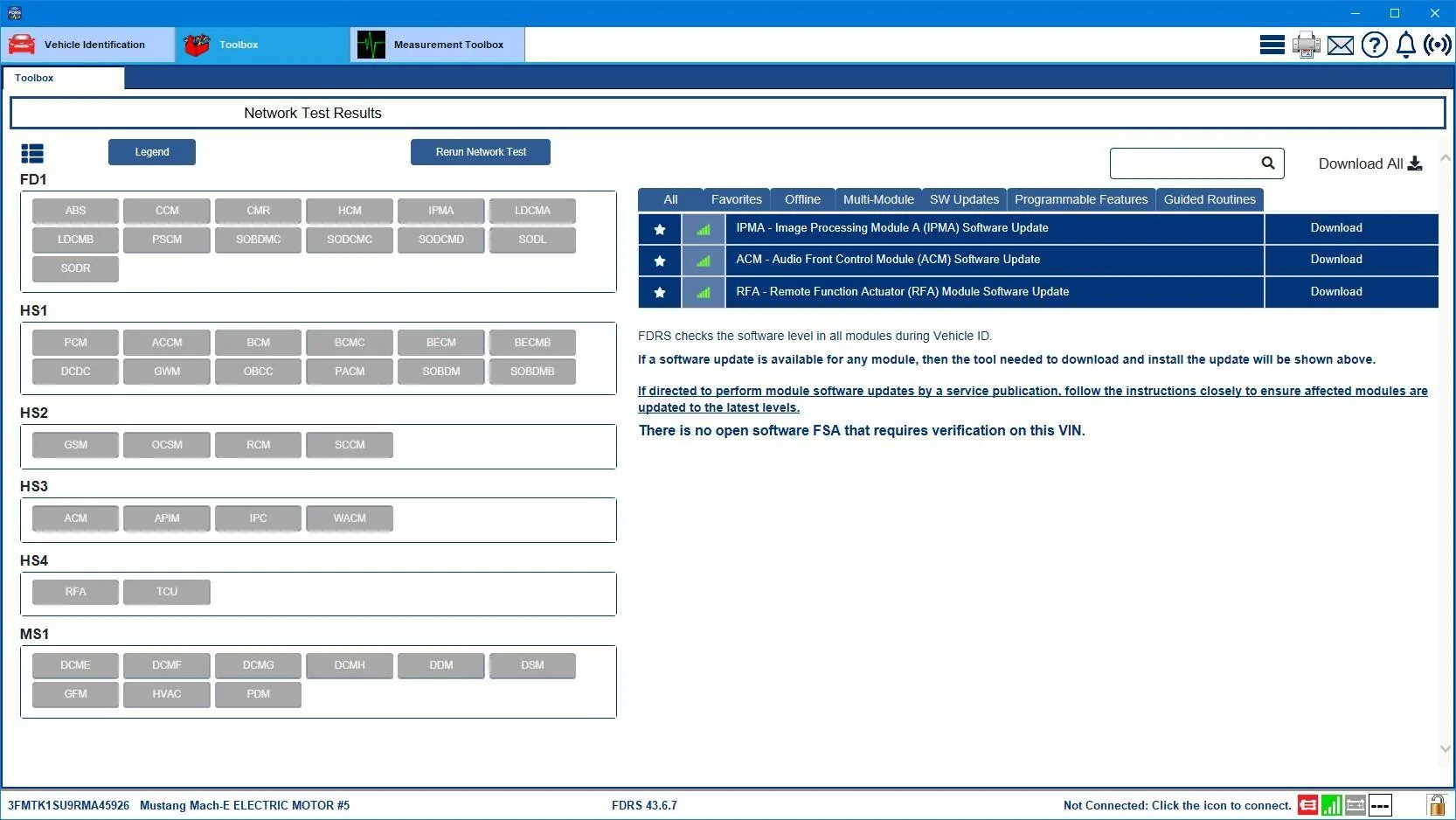Open the service publication instructions link
The height and width of the screenshot is (820, 1456).
1032,399
